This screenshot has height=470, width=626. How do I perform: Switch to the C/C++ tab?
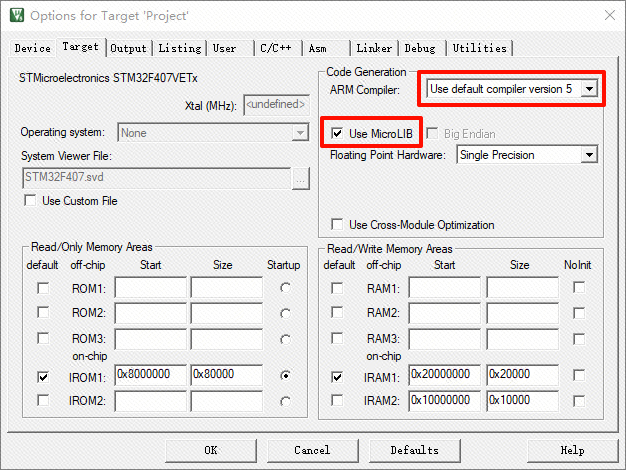(277, 48)
